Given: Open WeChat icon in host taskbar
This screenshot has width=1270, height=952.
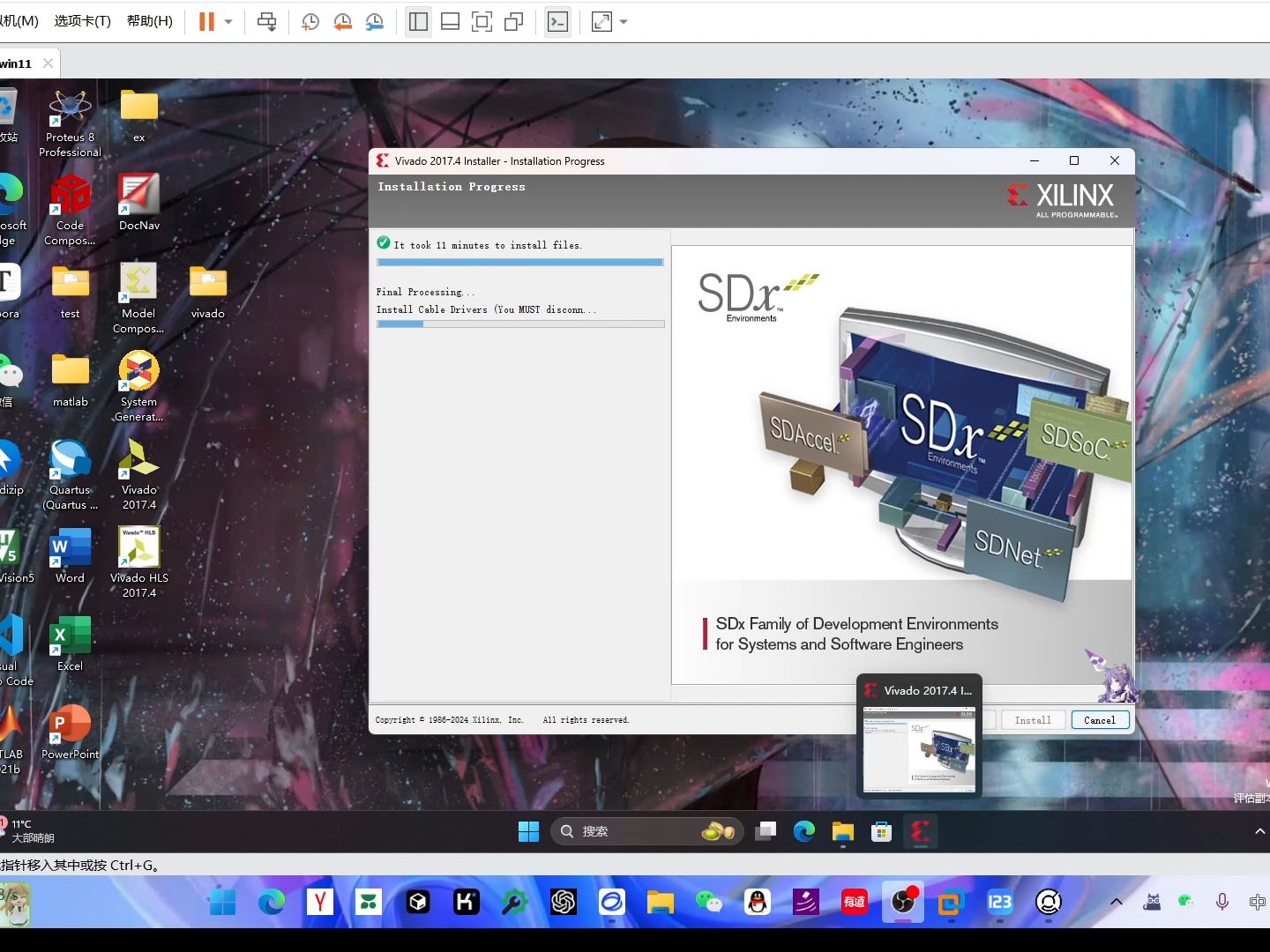Looking at the screenshot, I should 709,902.
